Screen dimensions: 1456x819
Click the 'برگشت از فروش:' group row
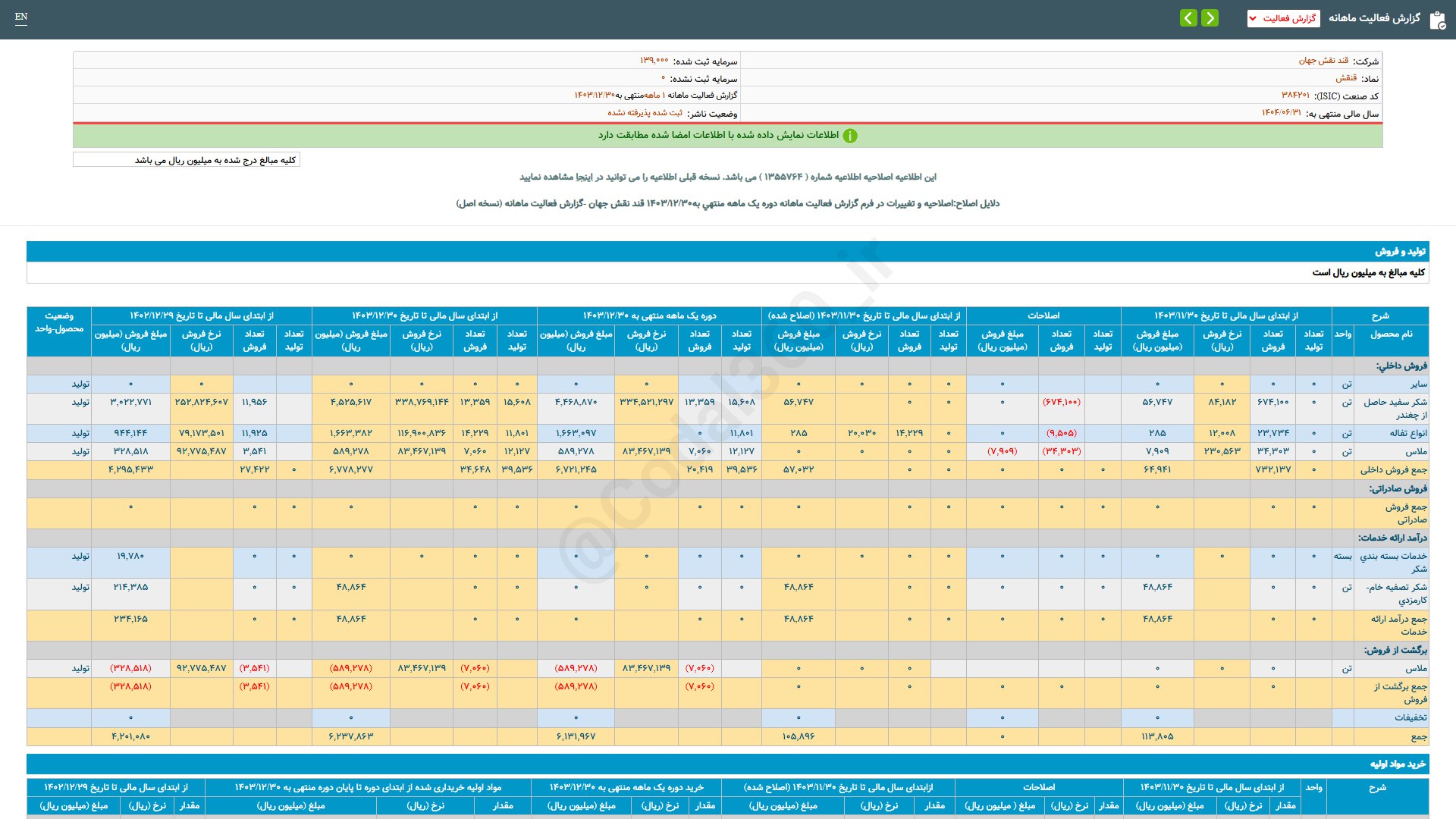tap(727, 650)
